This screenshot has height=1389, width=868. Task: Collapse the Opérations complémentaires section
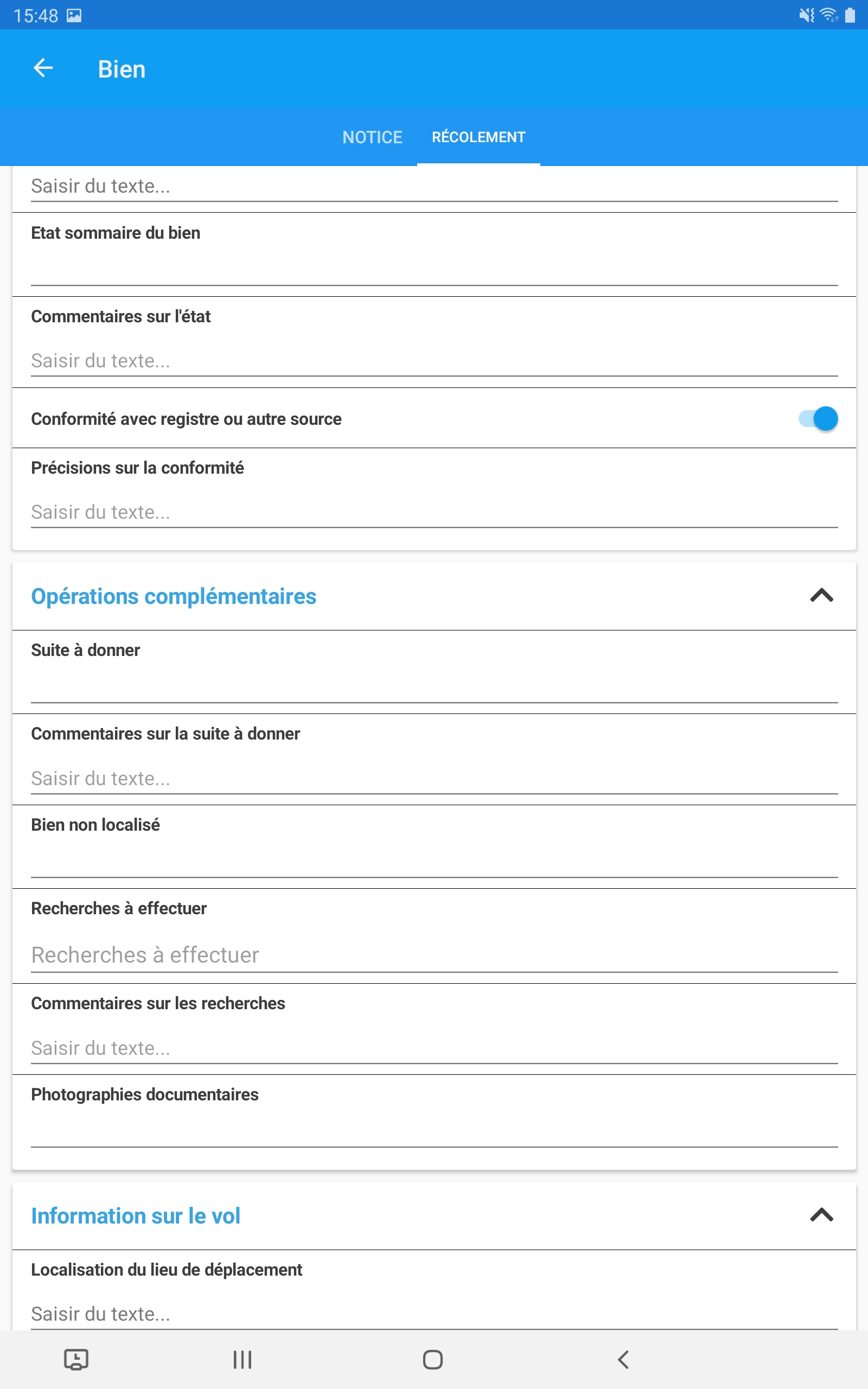[x=822, y=596]
